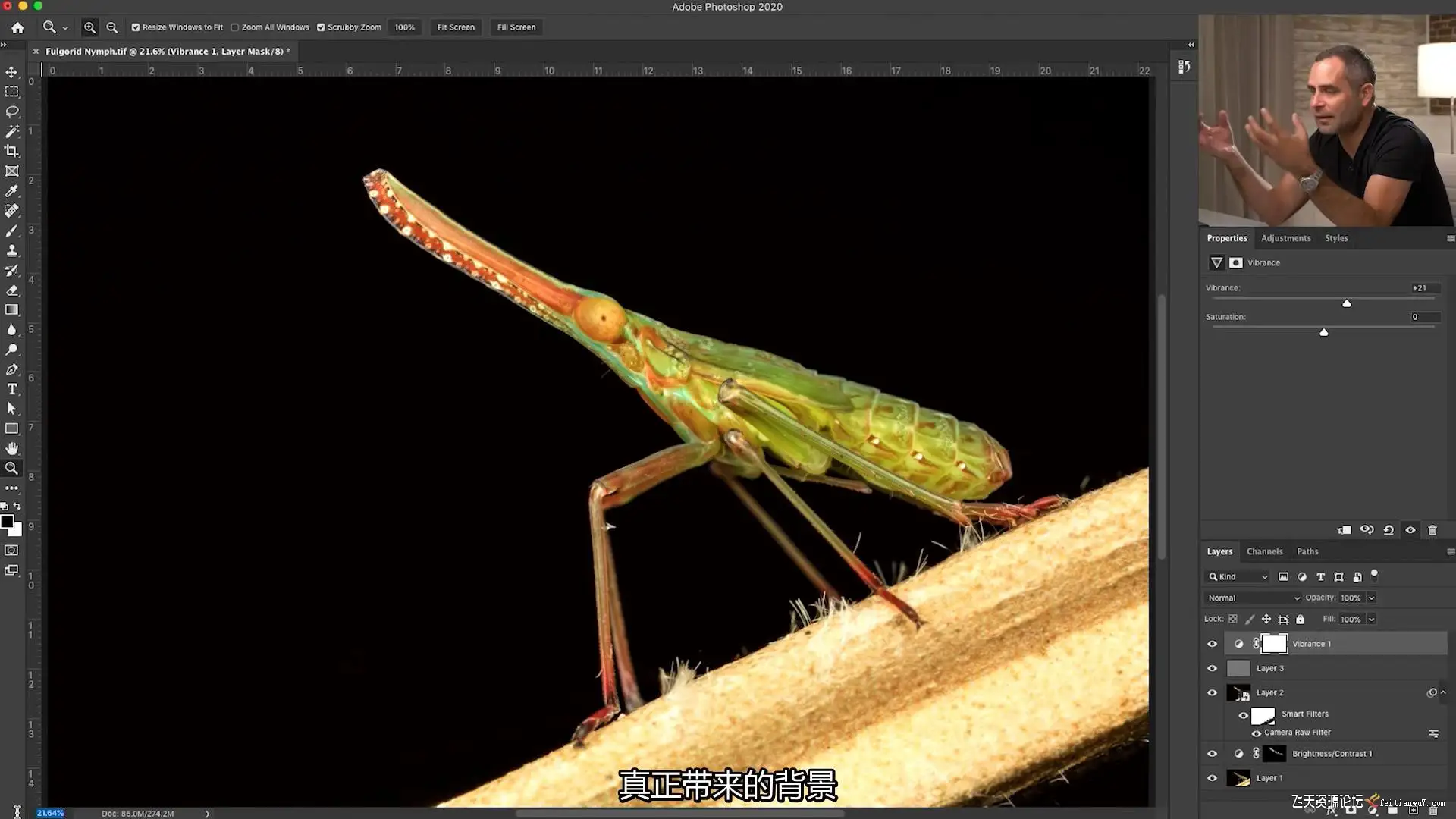Select the Horizontal Type tool

pos(11,389)
